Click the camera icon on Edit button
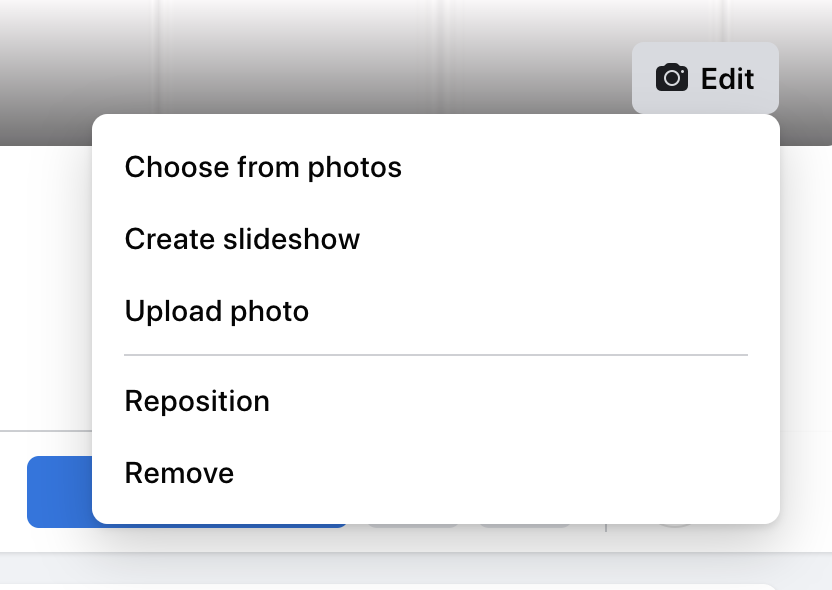Viewport: 832px width, 590px height. coord(671,78)
